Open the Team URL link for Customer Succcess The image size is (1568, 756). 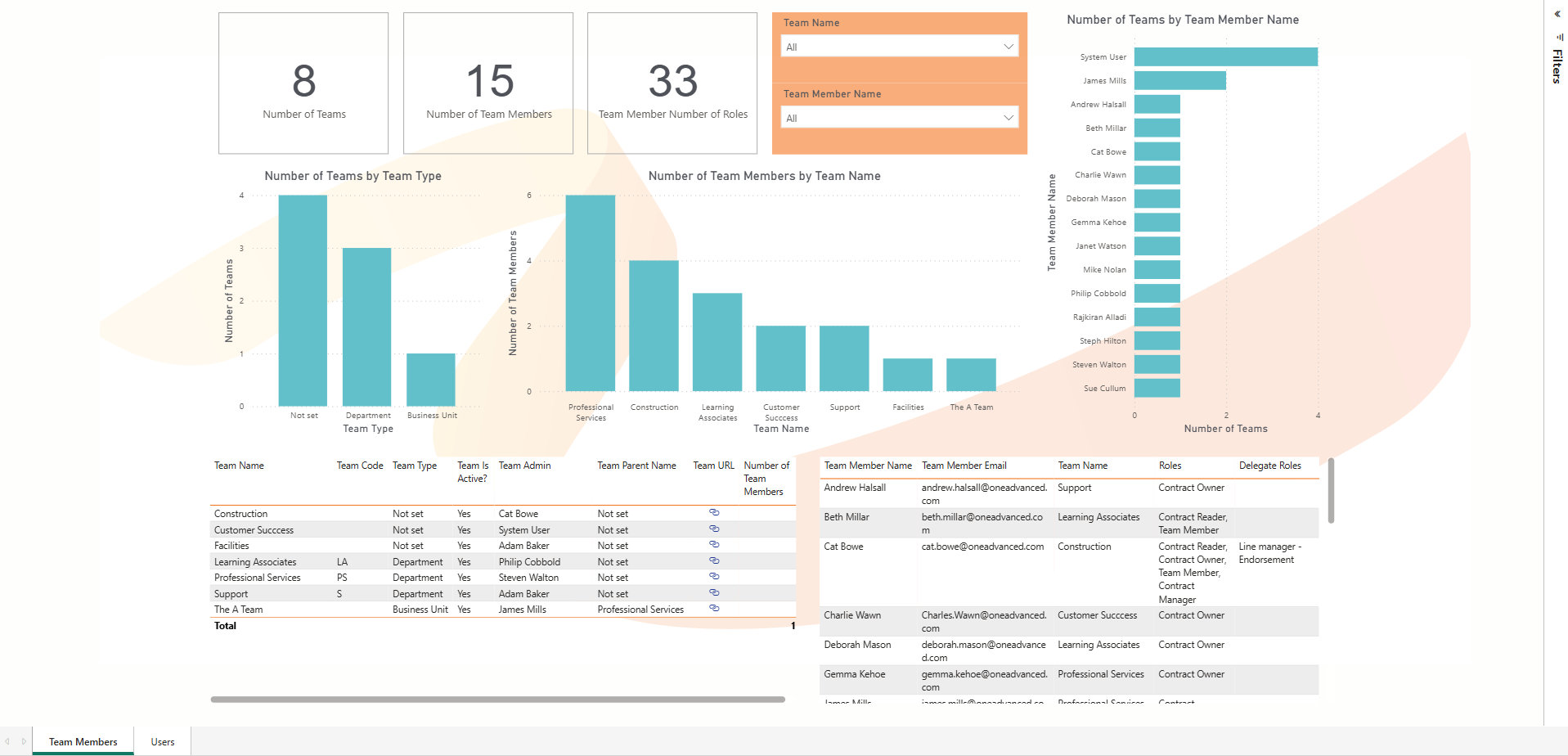pyautogui.click(x=714, y=529)
